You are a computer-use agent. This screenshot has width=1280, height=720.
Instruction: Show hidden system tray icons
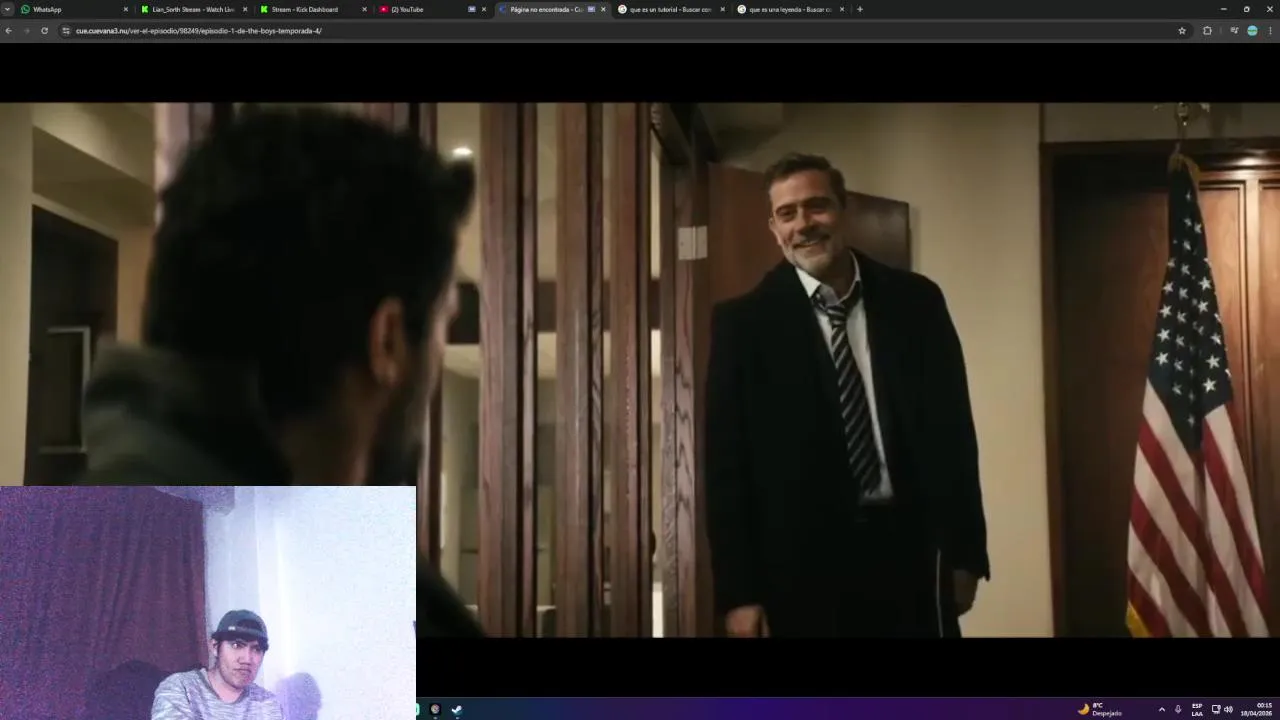[x=1161, y=709]
